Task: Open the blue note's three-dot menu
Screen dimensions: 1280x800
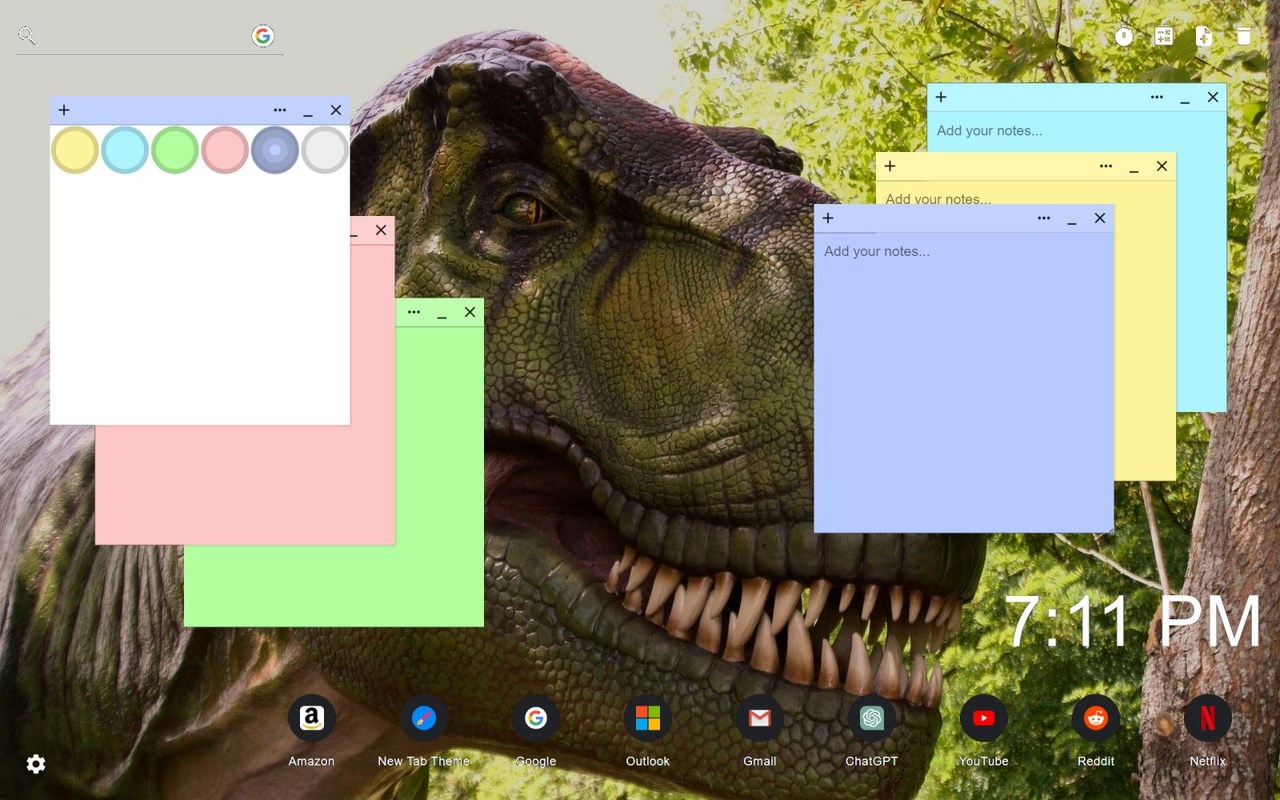Action: point(1044,218)
